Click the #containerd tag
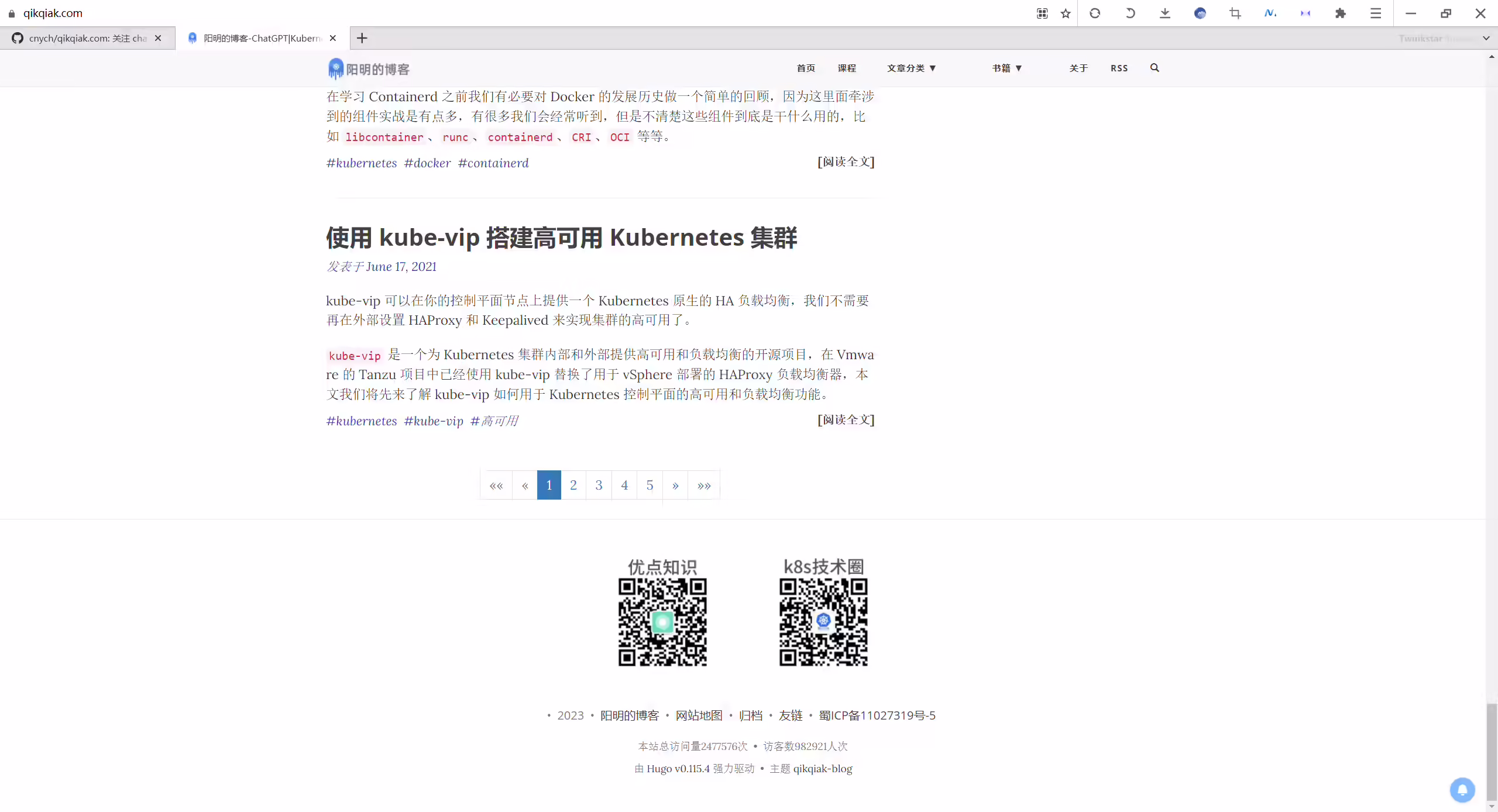The width and height of the screenshot is (1498, 812). 493,163
